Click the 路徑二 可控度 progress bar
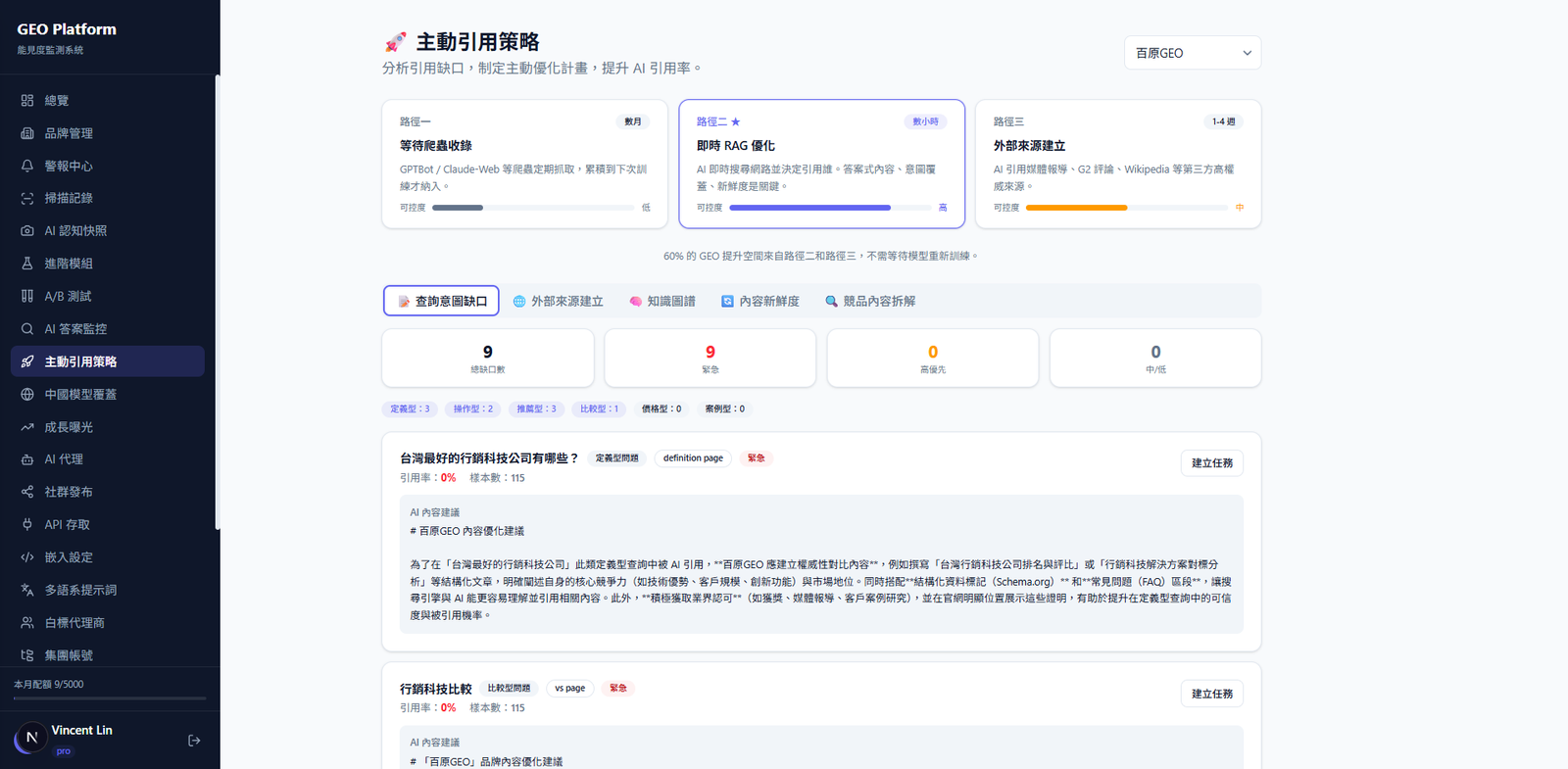The image size is (1568, 769). [x=829, y=208]
